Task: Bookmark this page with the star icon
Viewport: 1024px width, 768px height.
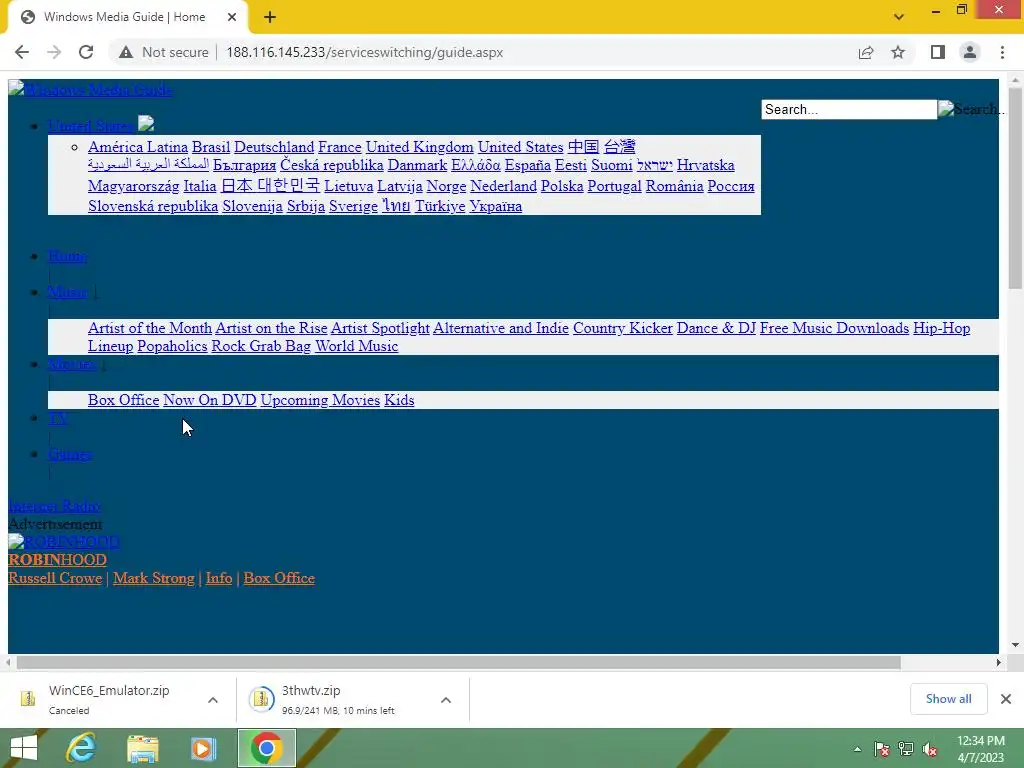Action: (898, 52)
